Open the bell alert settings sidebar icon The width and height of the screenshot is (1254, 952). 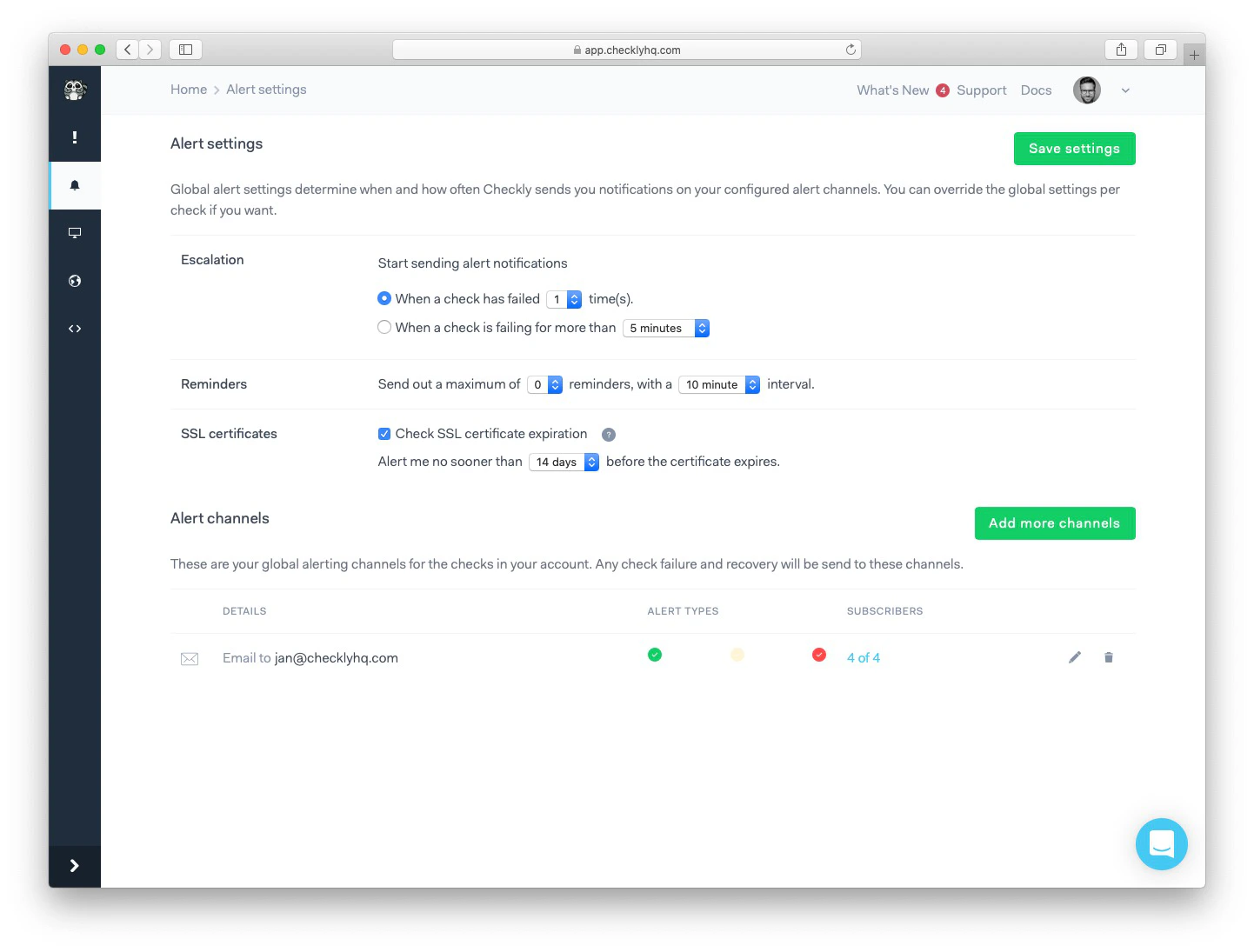tap(75, 185)
